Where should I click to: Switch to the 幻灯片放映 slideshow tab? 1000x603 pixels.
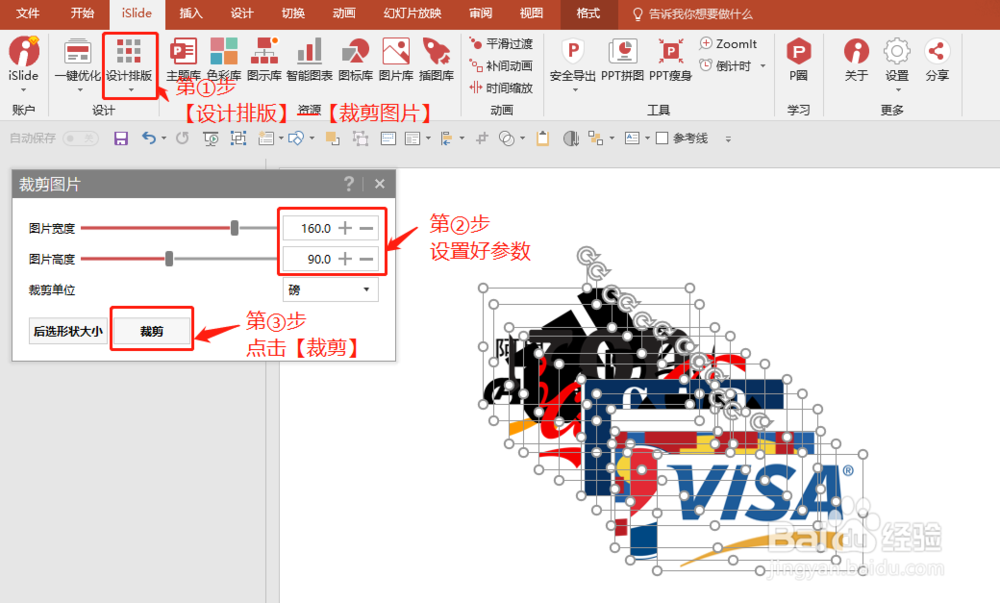(x=412, y=13)
